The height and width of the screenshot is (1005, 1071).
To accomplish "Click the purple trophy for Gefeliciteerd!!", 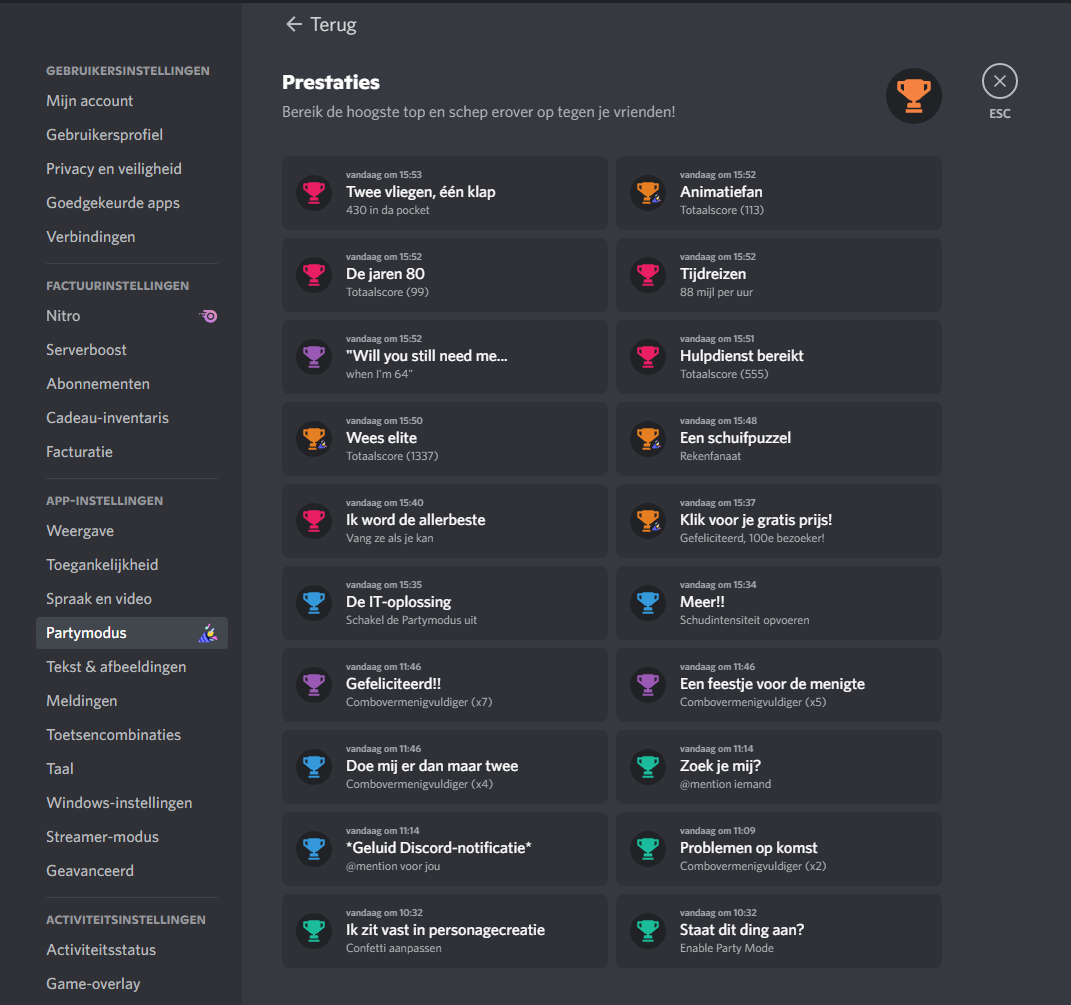I will (x=314, y=684).
